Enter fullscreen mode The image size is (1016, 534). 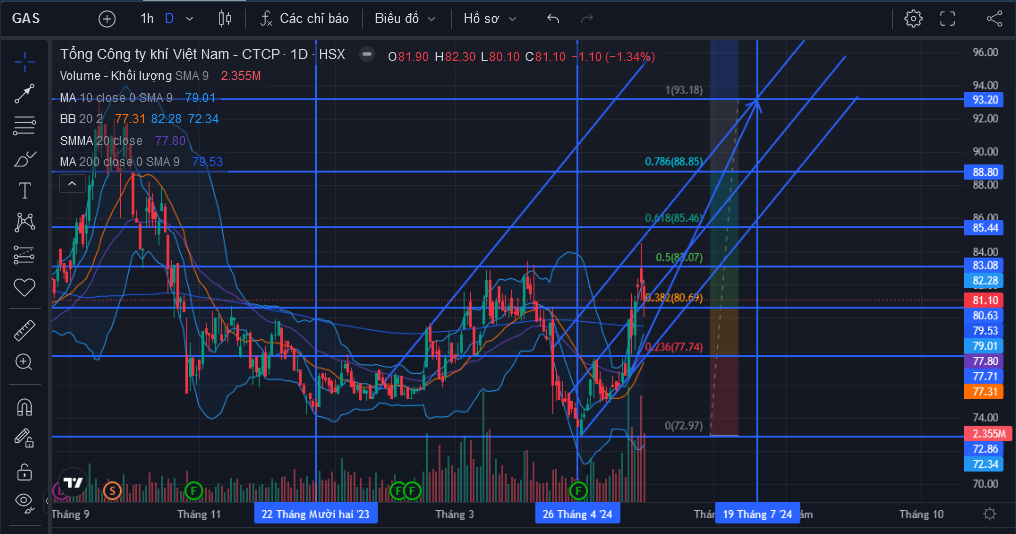tap(947, 19)
